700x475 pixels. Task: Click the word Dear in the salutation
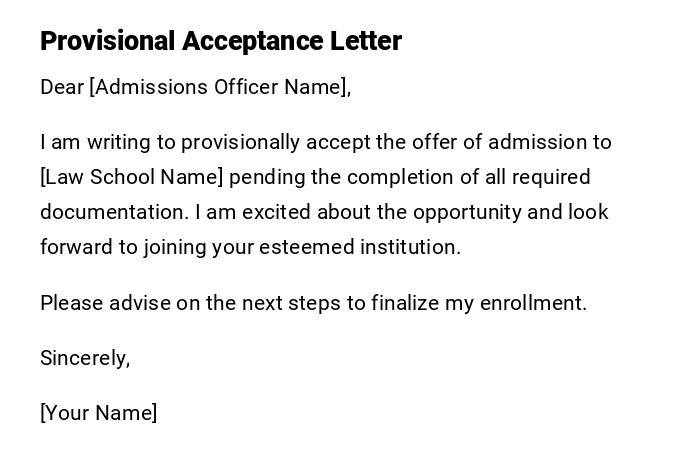(x=62, y=87)
